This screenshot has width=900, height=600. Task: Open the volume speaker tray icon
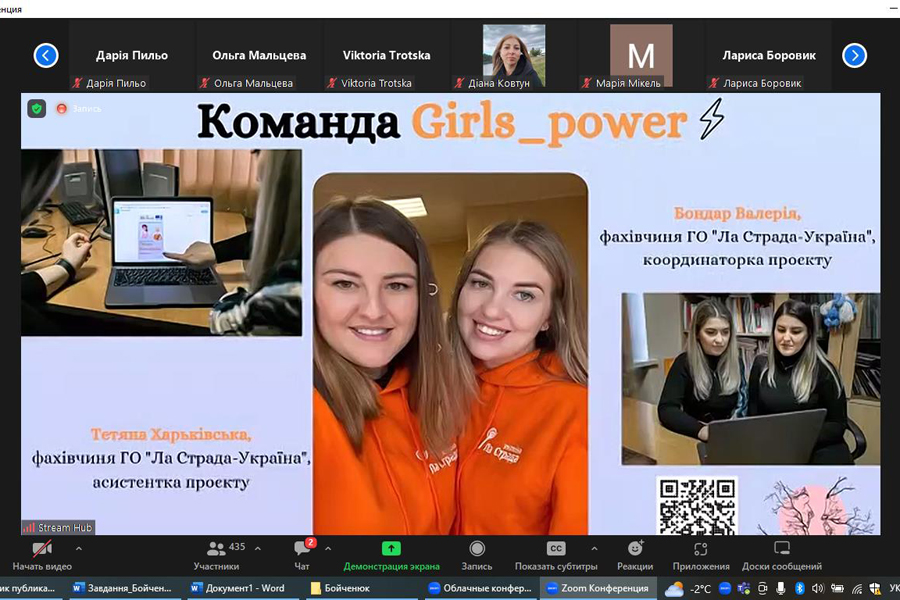point(818,589)
